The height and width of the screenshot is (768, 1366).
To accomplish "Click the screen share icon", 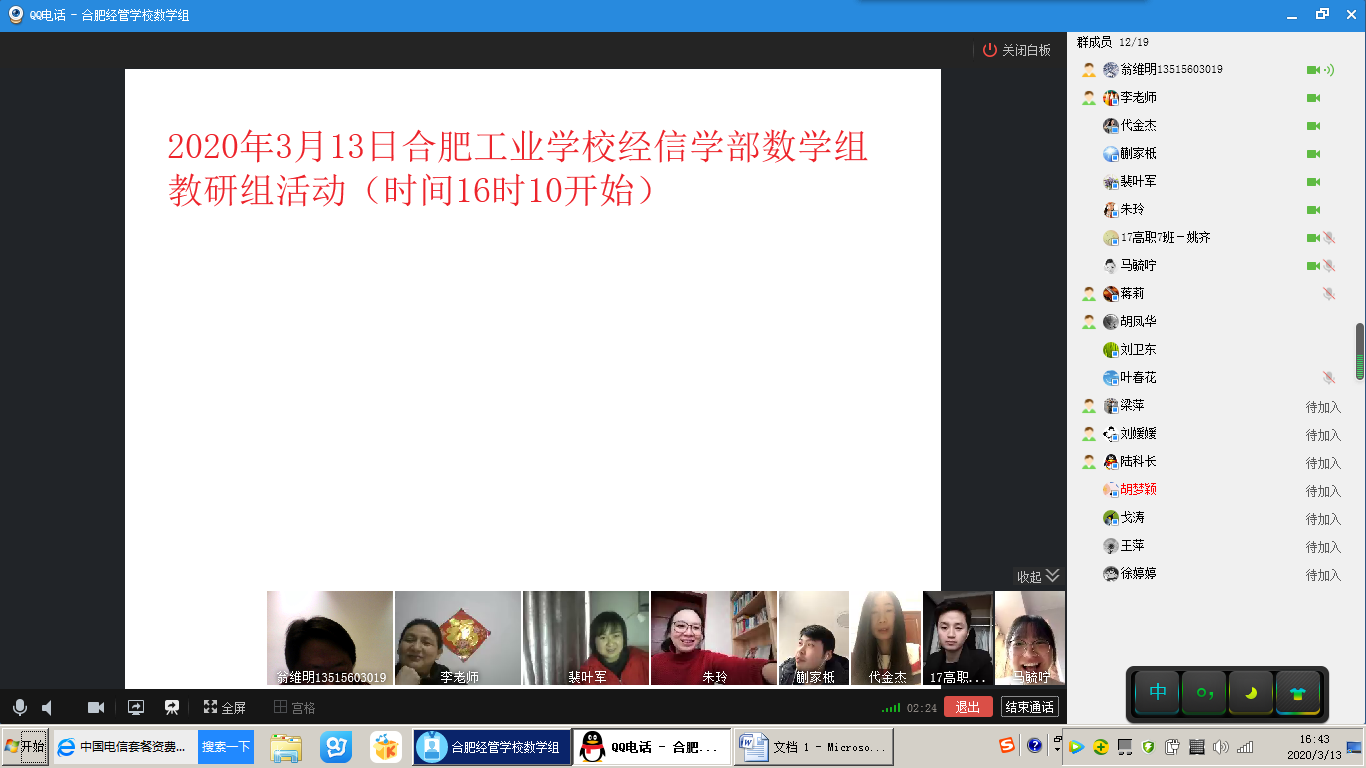I will click(x=136, y=707).
